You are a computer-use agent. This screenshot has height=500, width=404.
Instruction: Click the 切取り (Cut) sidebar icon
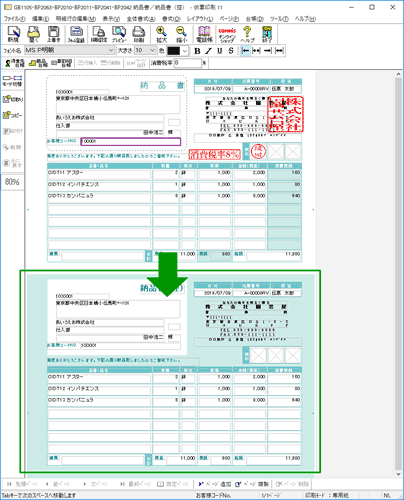(x=12, y=99)
